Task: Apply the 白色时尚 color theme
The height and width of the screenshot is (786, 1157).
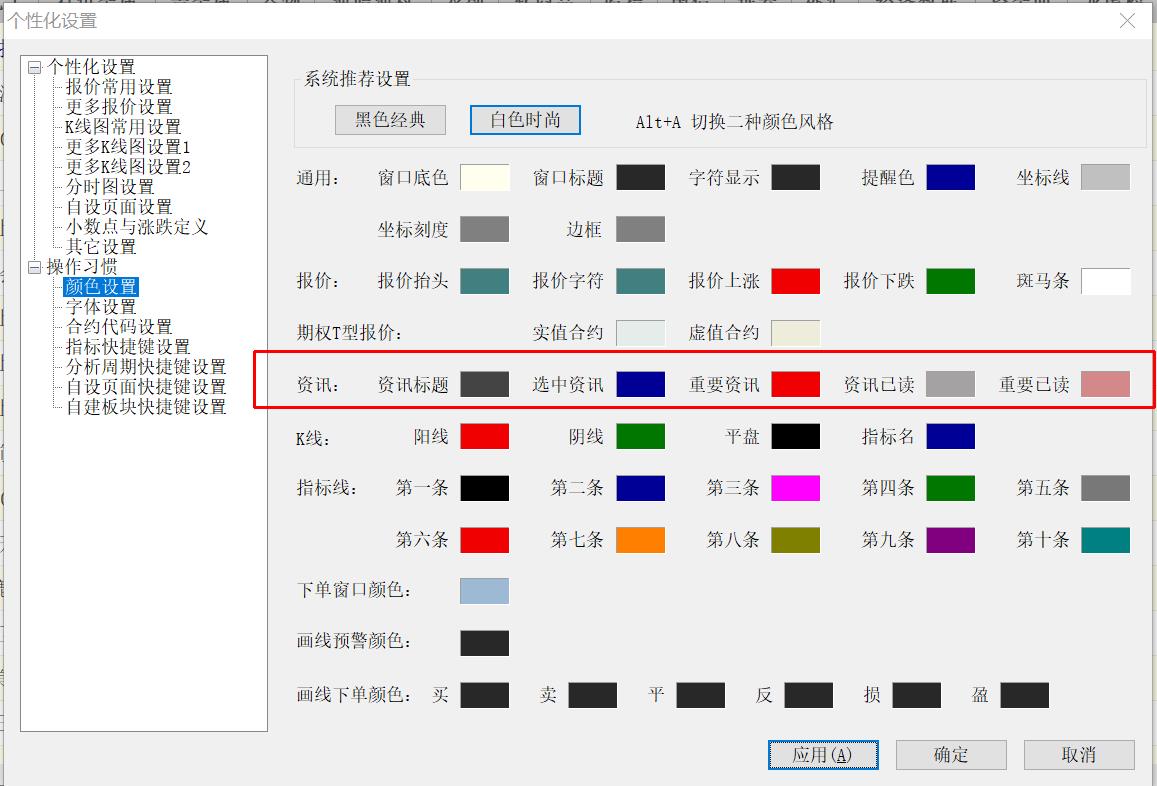Action: pyautogui.click(x=525, y=120)
